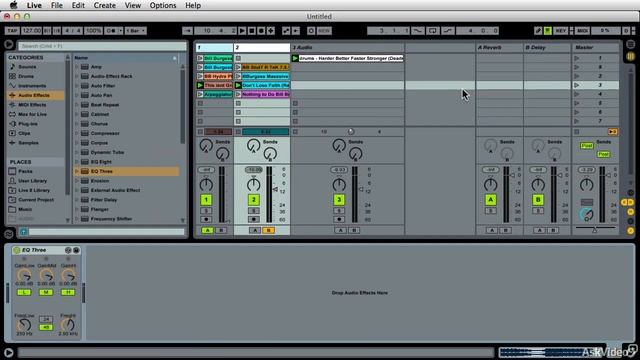
Task: Expand the Audio Effect Rack folder
Action: [x=77, y=76]
